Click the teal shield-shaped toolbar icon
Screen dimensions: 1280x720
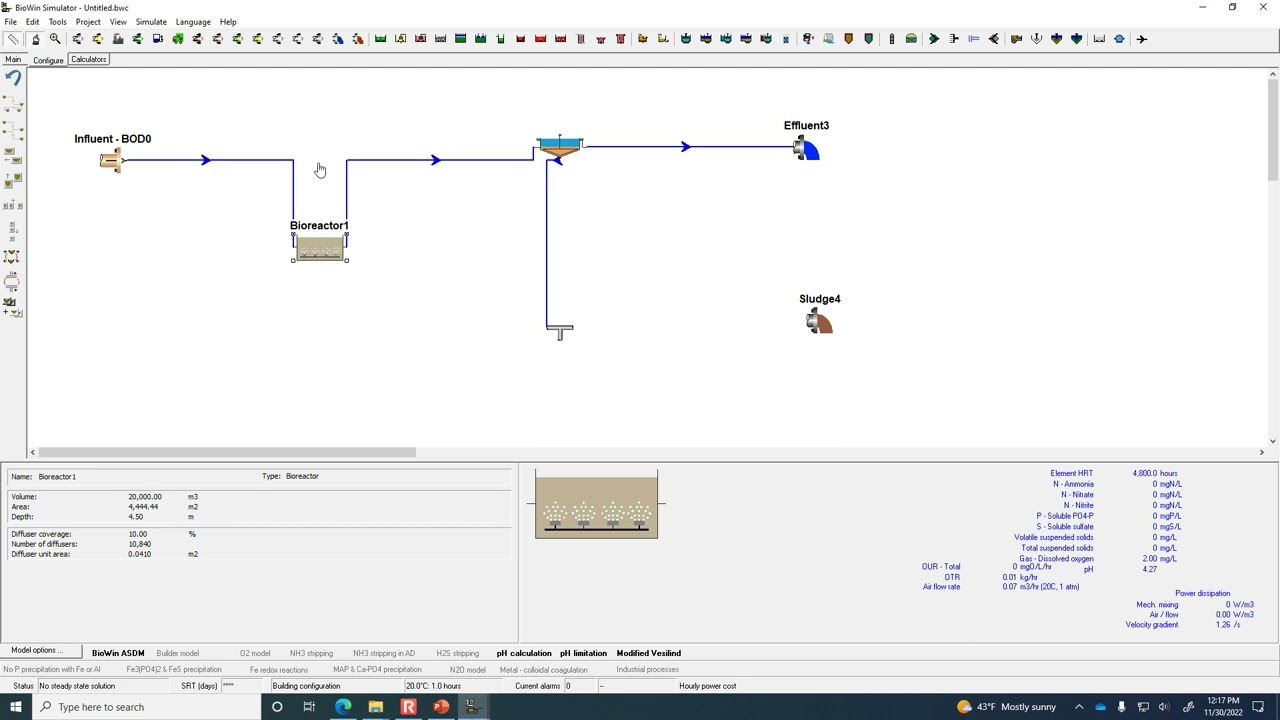pos(868,39)
